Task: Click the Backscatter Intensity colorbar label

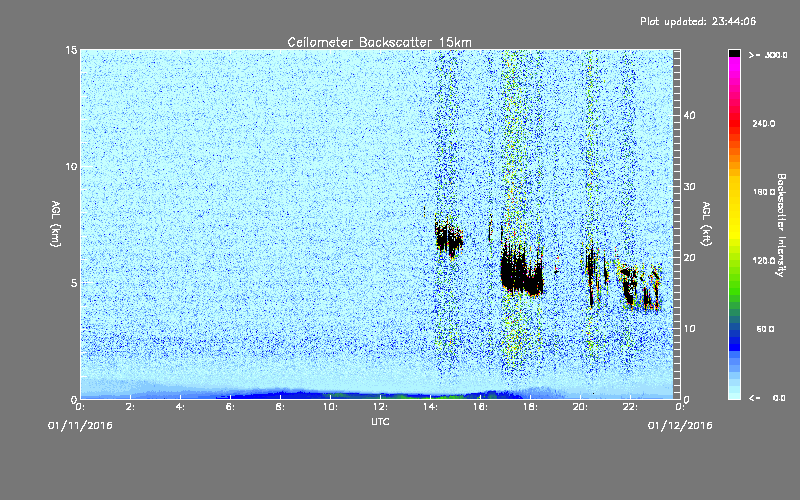Action: (781, 225)
